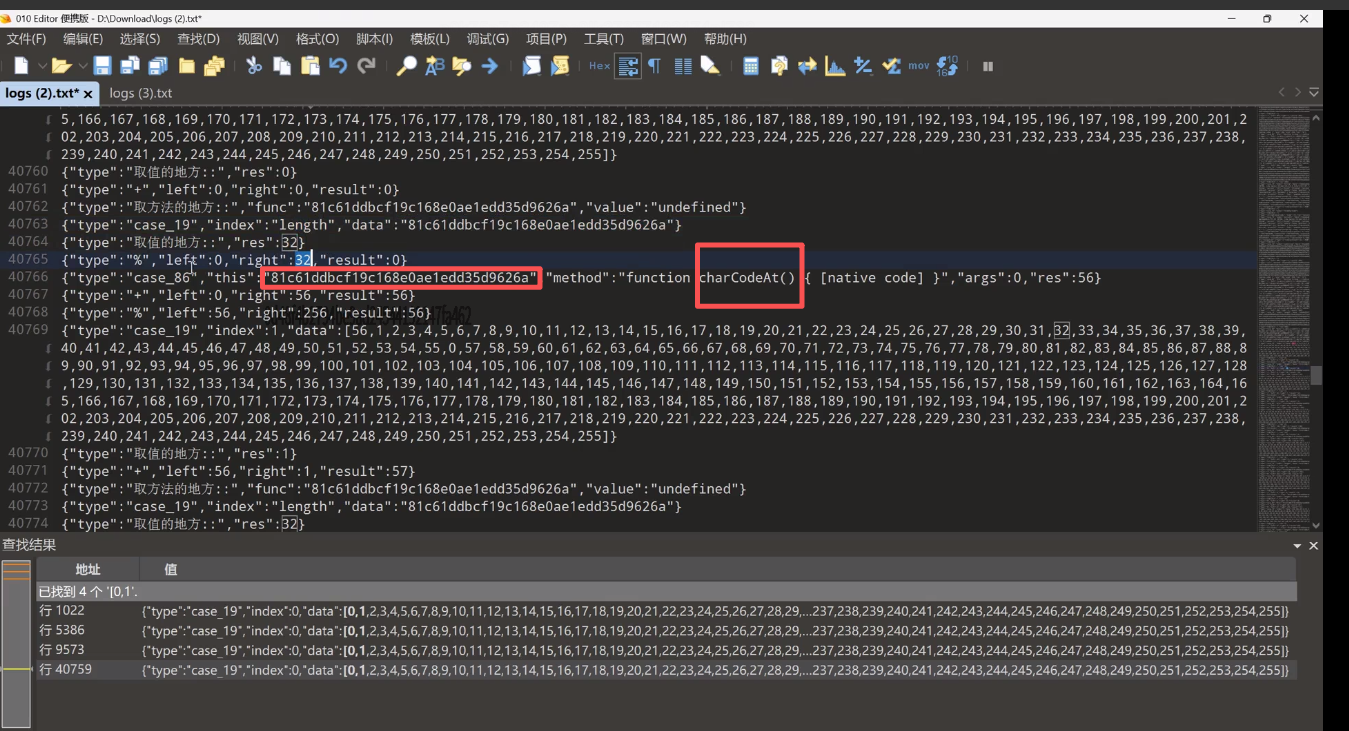The image size is (1349, 731).
Task: Click line number 40769 in gutter
Action: 28,330
